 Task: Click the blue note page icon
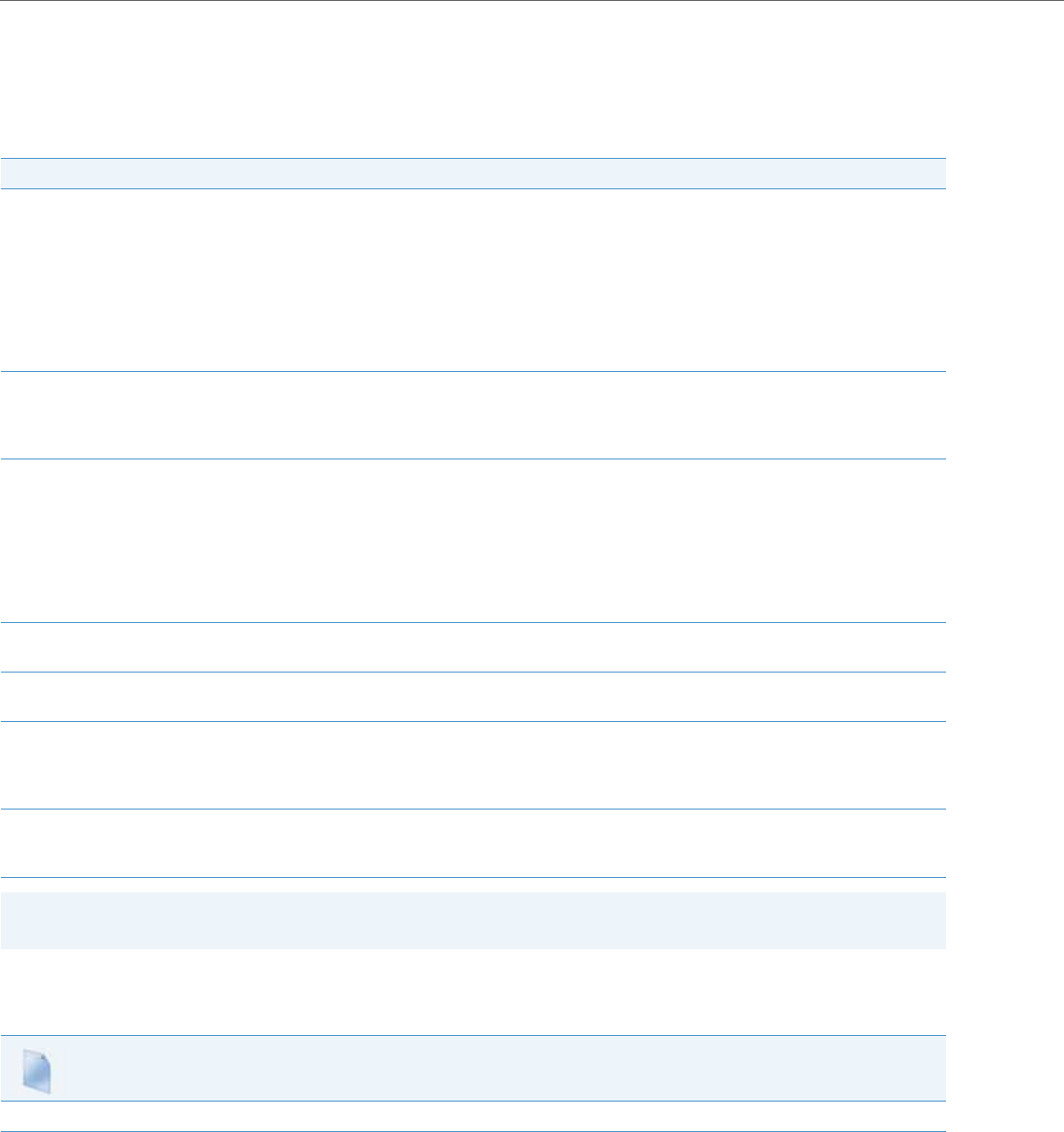pos(37,1070)
